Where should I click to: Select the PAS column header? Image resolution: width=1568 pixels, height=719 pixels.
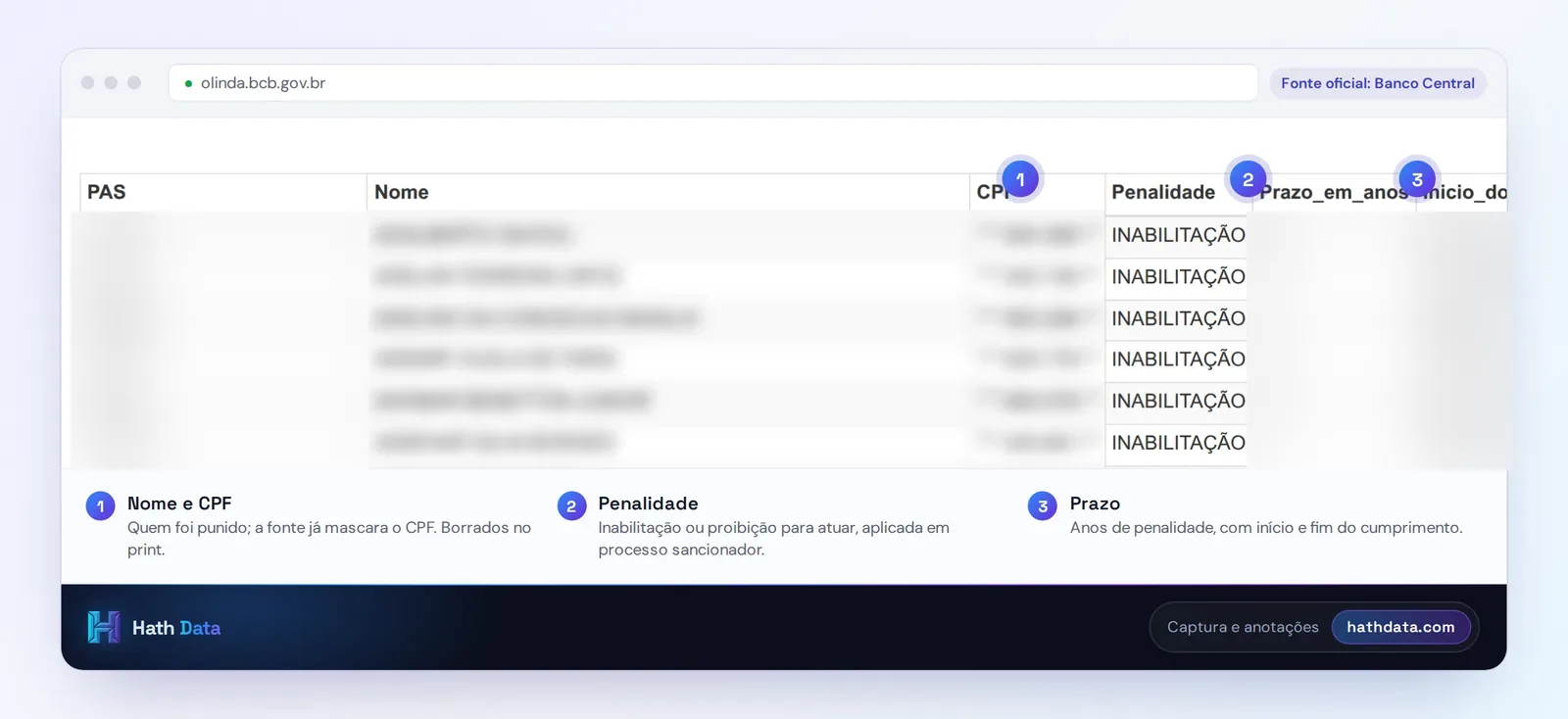click(222, 192)
